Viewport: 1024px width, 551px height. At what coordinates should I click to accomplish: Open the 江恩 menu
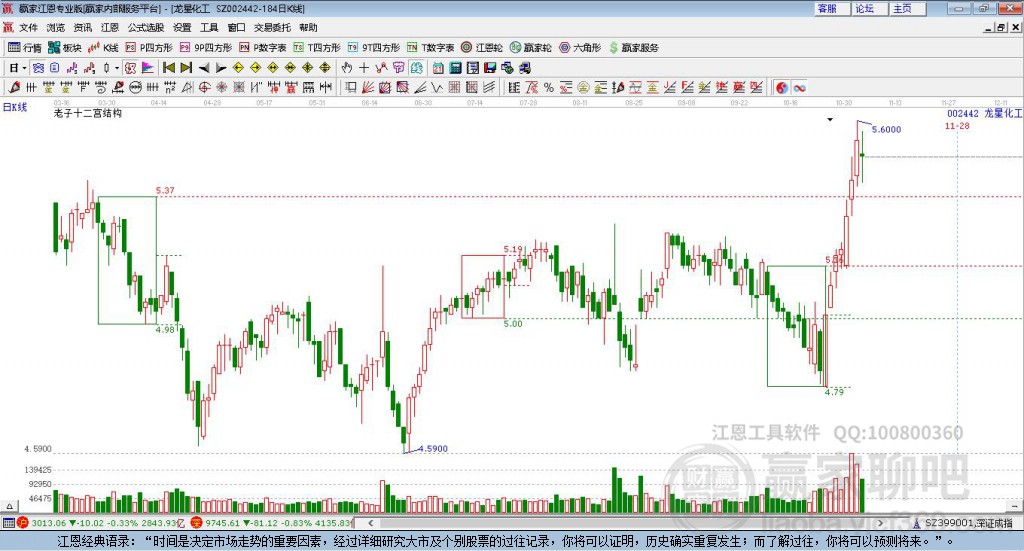click(x=110, y=27)
